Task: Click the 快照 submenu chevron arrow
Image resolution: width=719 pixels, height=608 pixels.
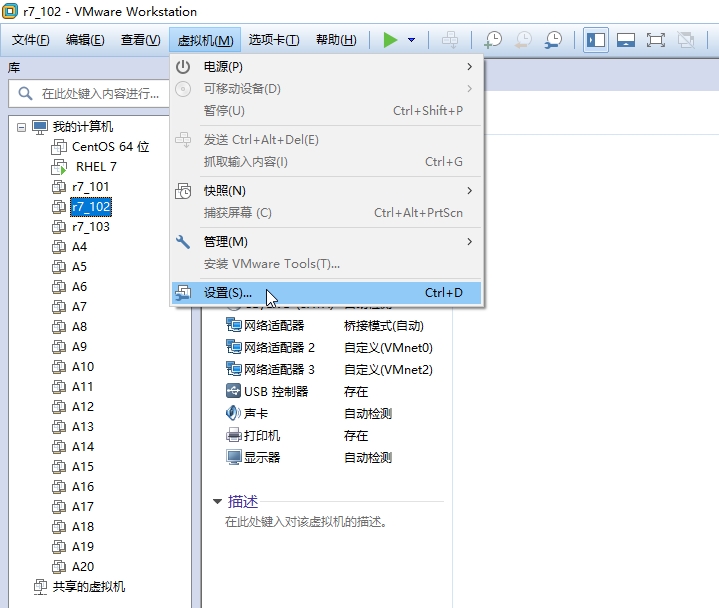Action: tap(469, 191)
